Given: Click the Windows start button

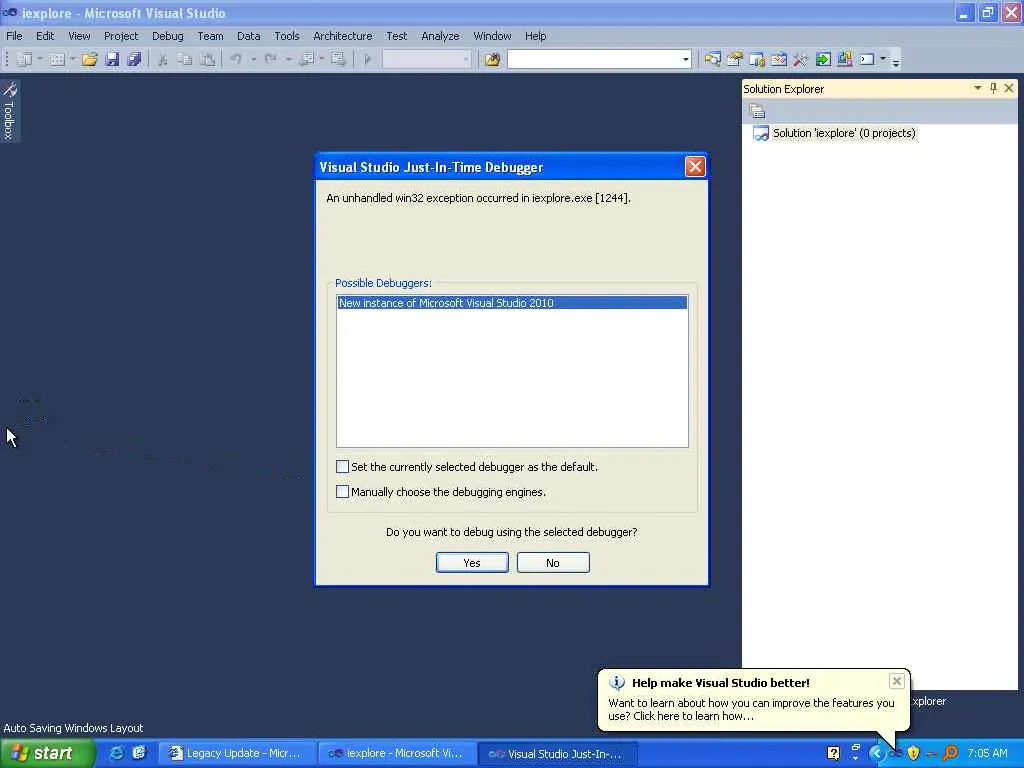Looking at the screenshot, I should [x=46, y=753].
